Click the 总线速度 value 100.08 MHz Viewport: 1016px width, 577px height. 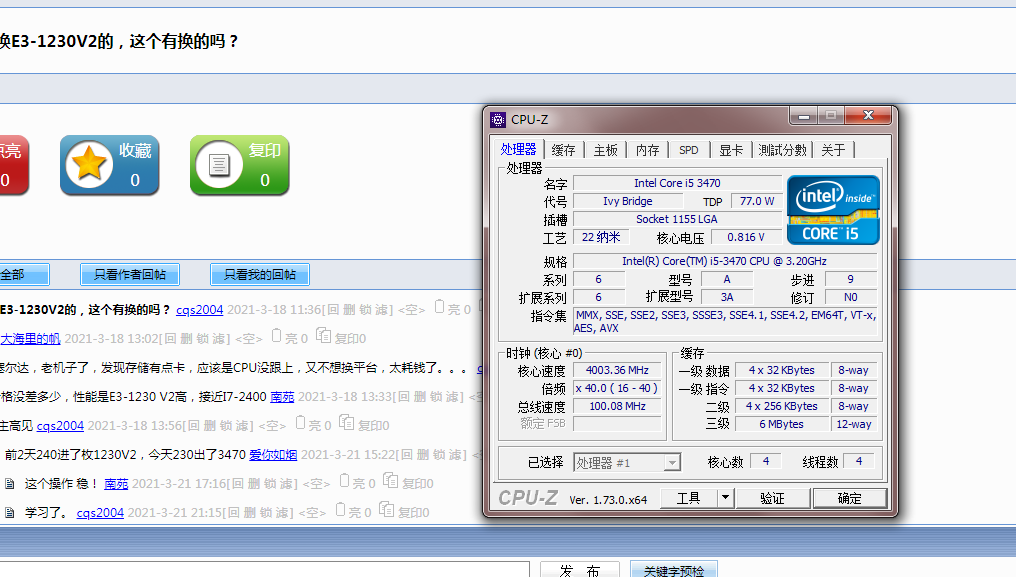(617, 406)
